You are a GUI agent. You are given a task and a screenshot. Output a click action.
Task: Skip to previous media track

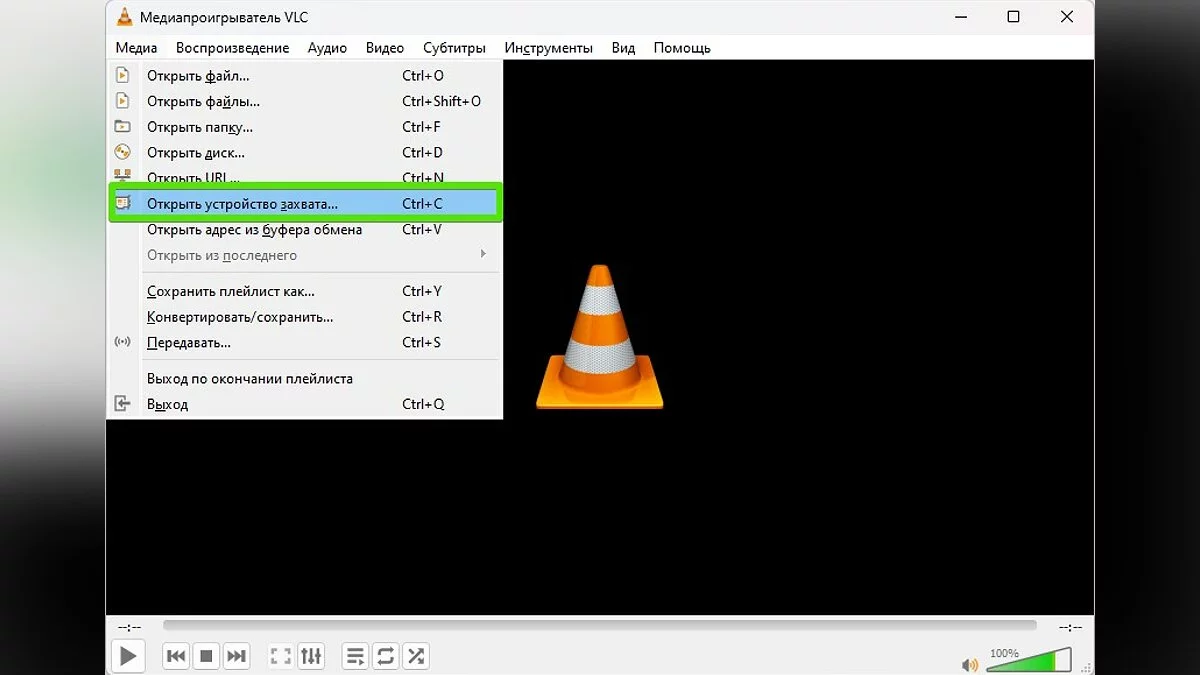pyautogui.click(x=176, y=656)
